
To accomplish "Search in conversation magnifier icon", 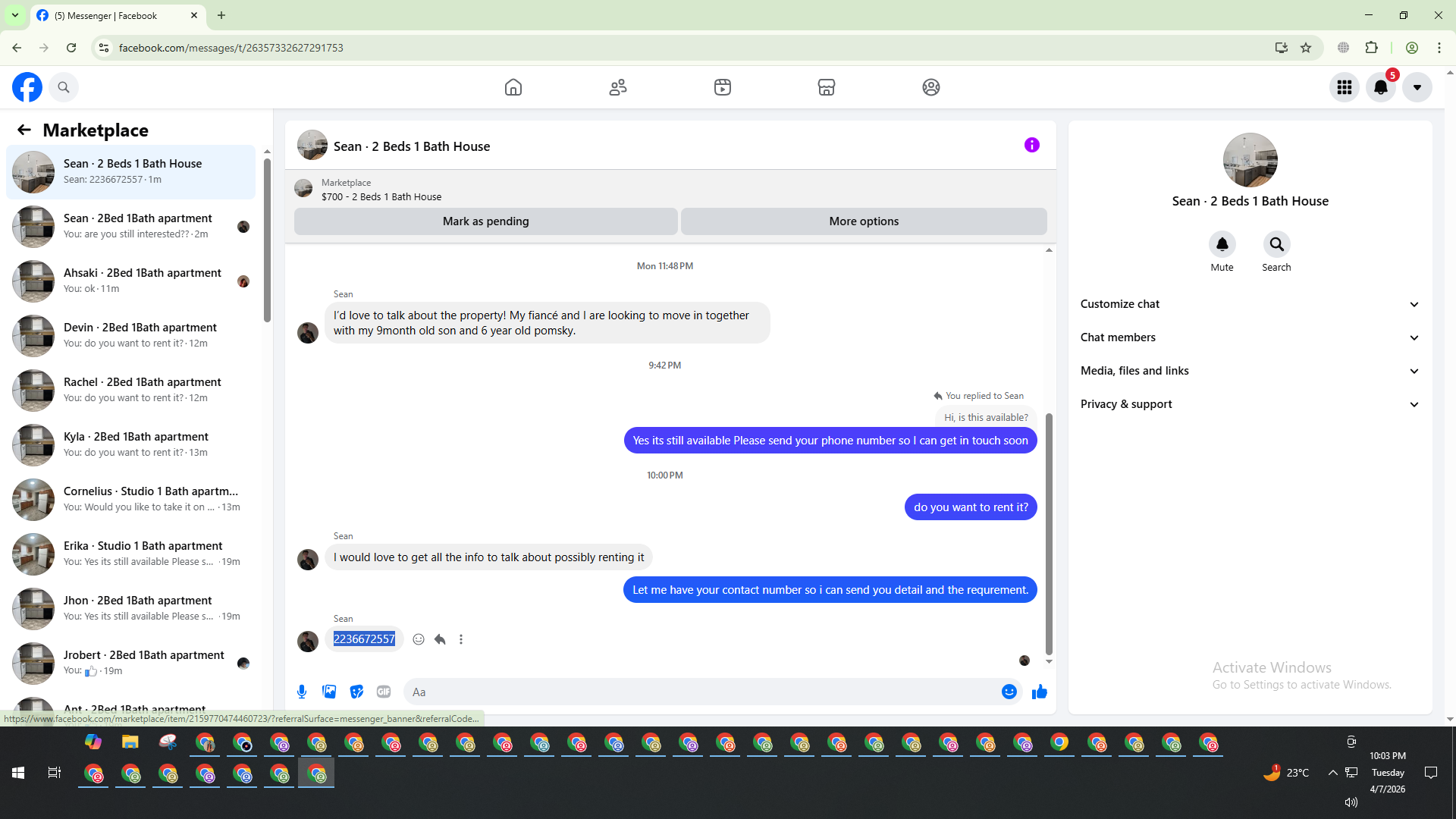I will (1277, 244).
